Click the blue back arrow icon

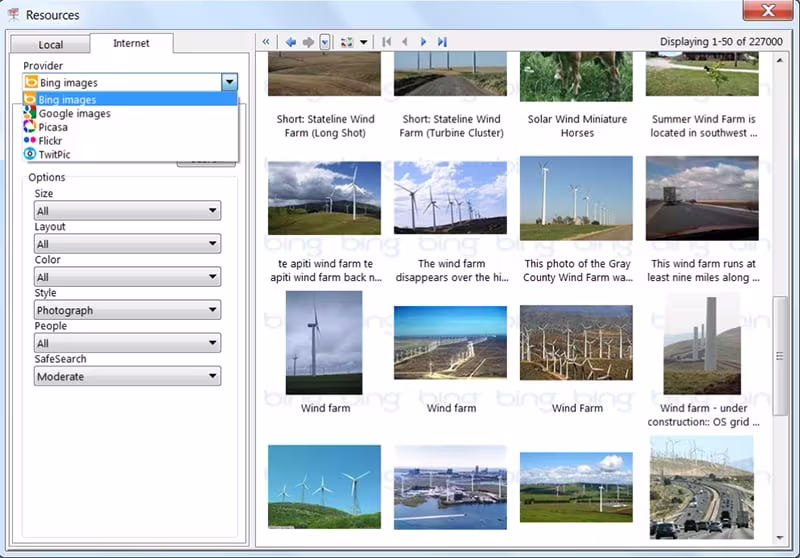pyautogui.click(x=290, y=42)
